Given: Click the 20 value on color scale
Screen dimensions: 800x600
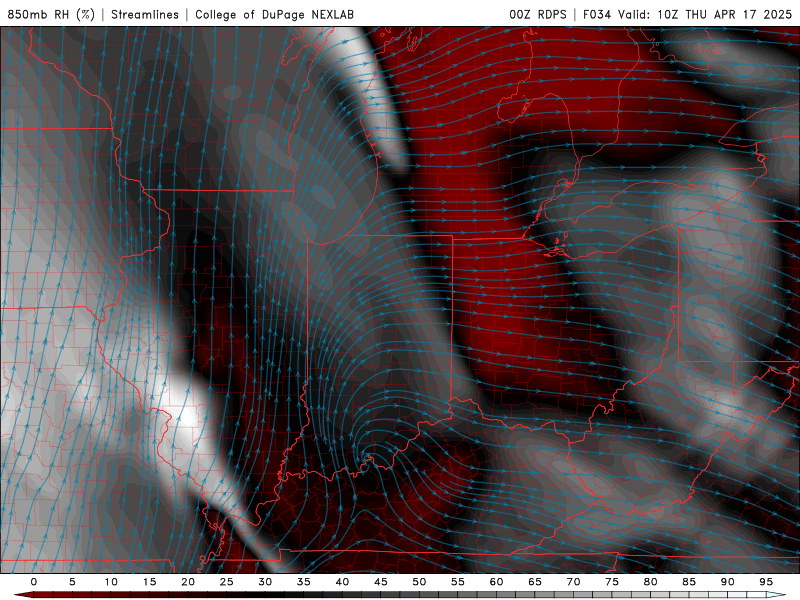Looking at the screenshot, I should (188, 582).
